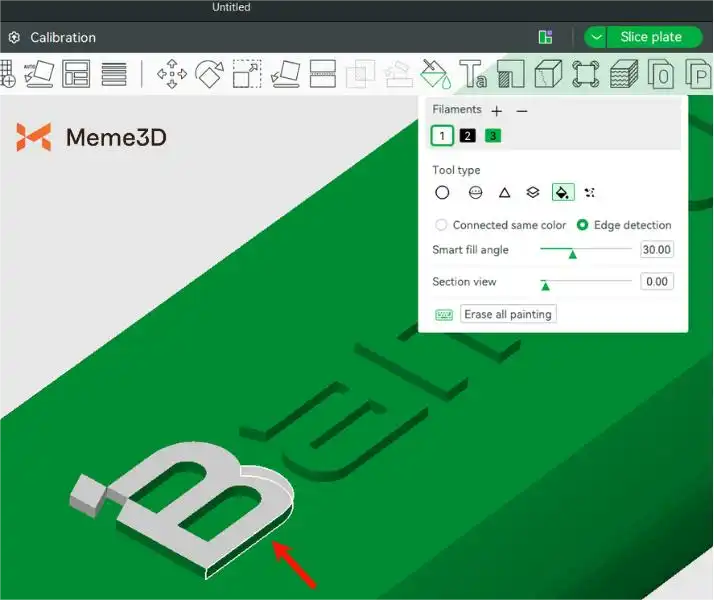Pick green filament color 3
The image size is (714, 600).
pos(493,136)
